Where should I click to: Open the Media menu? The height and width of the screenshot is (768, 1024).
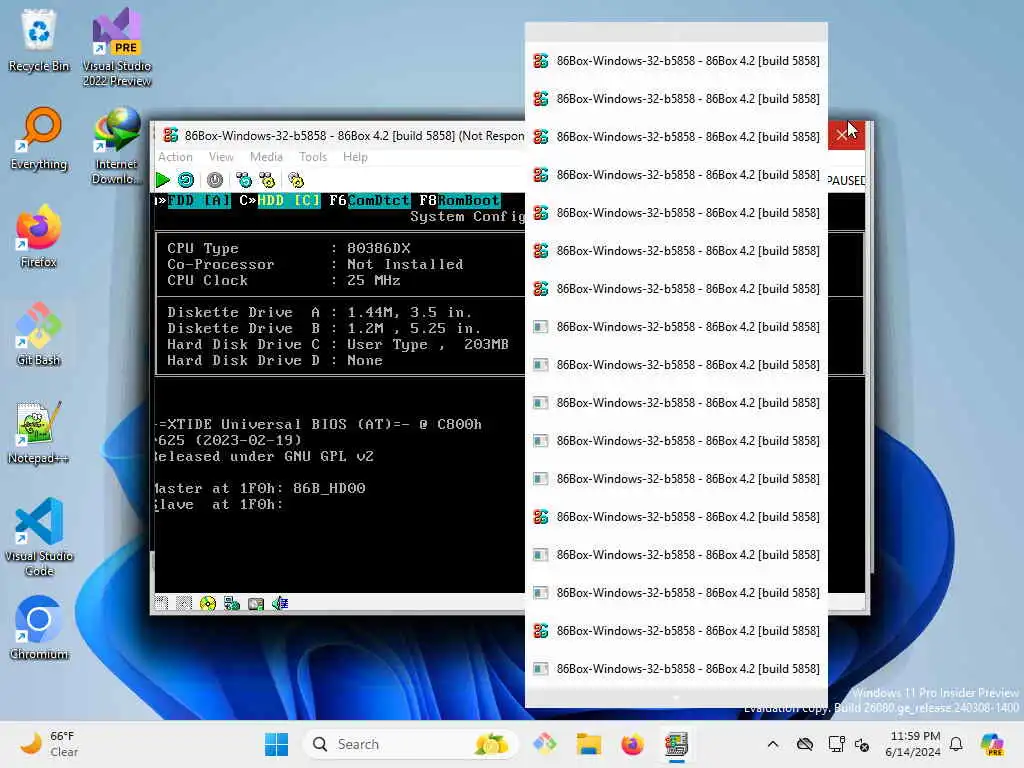[266, 157]
